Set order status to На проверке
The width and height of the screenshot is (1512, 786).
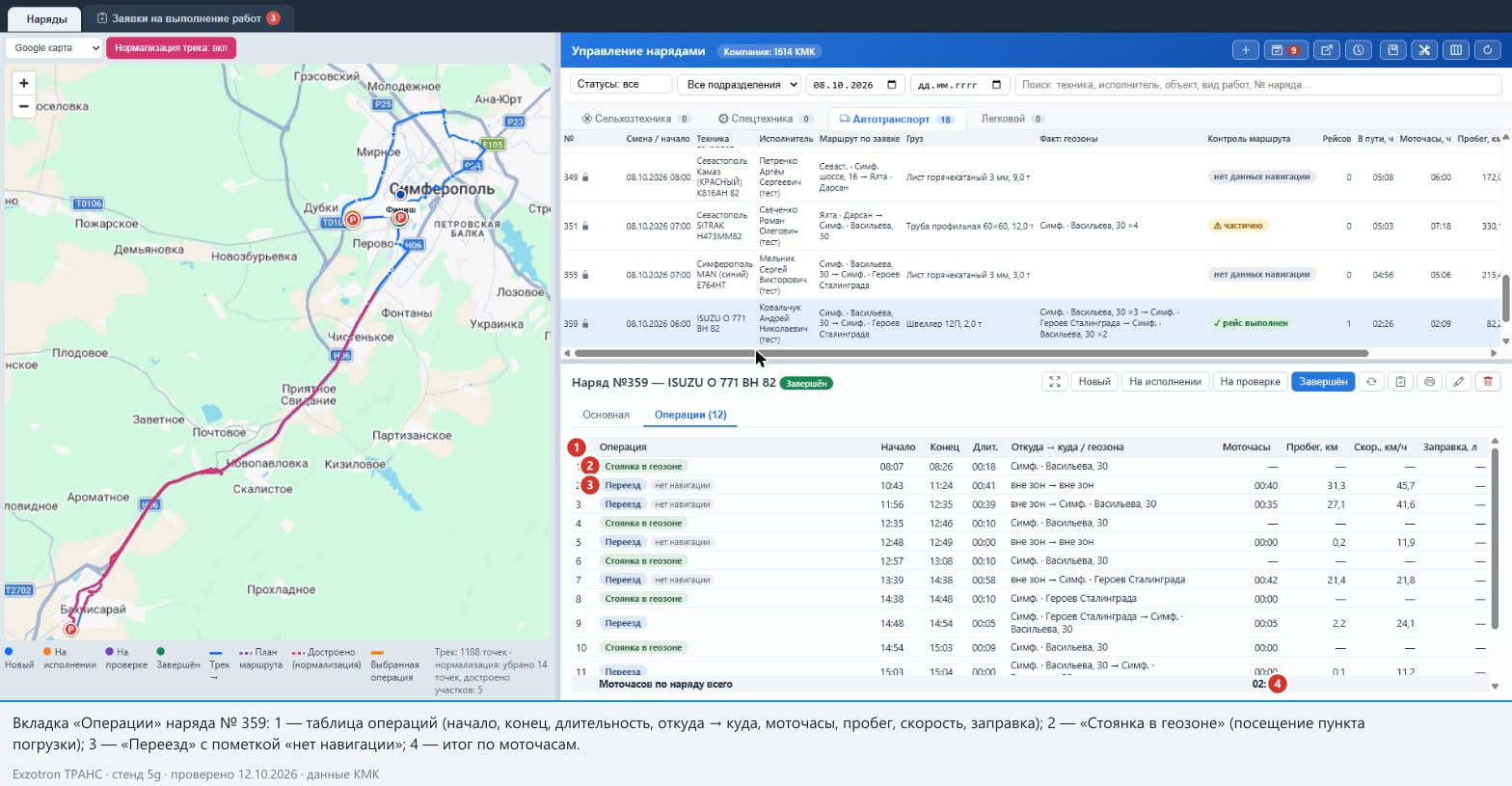click(1250, 382)
